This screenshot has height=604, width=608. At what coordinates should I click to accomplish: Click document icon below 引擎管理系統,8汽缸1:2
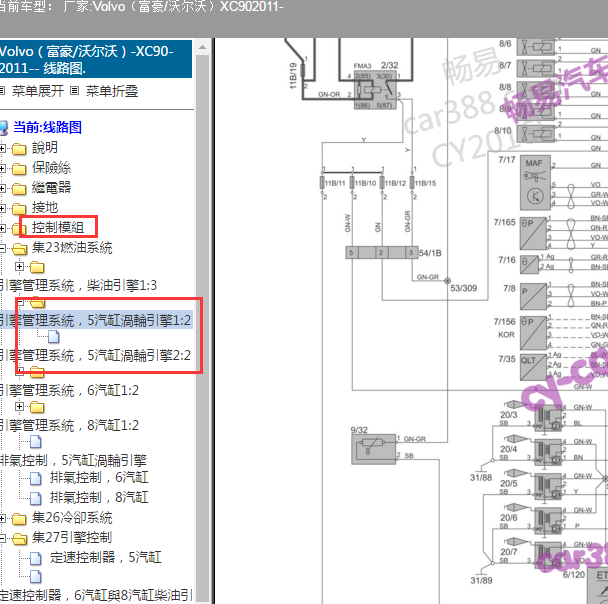(x=36, y=442)
